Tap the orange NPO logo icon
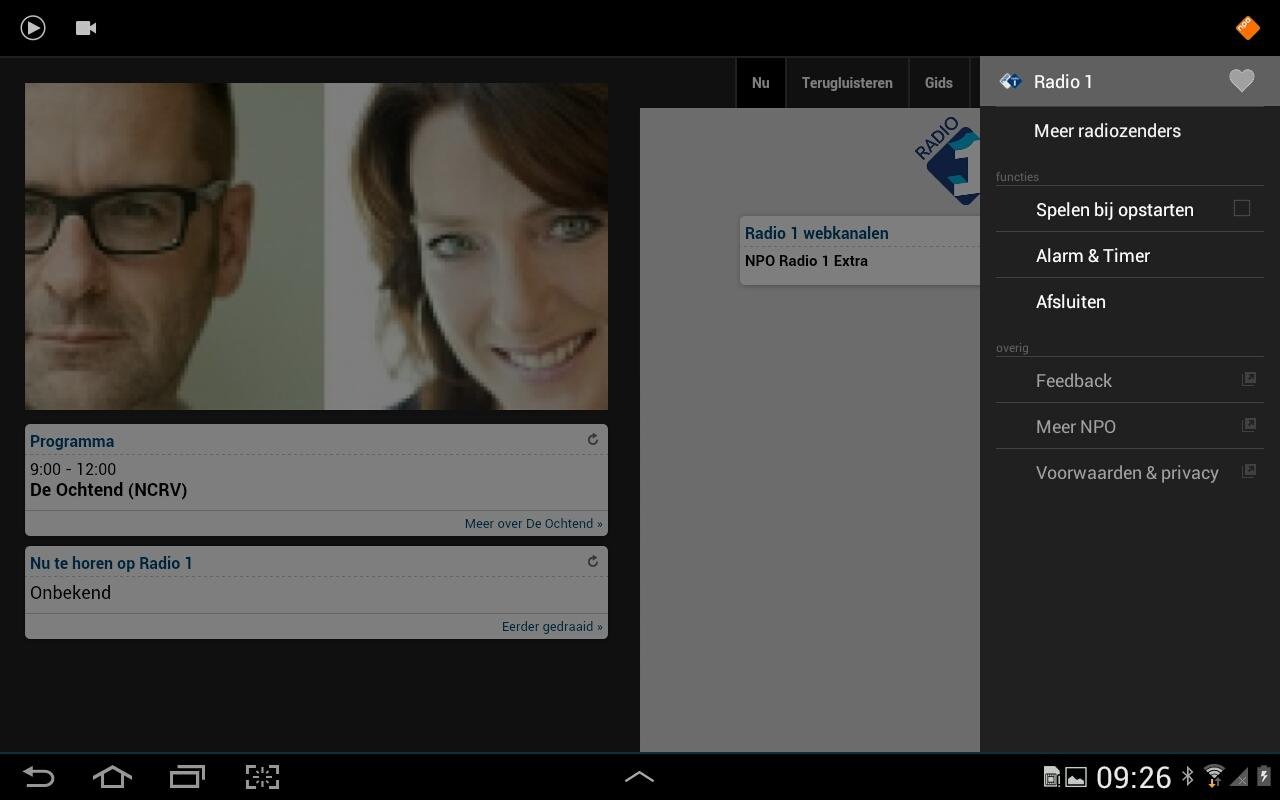Screen dimensions: 1280x800 [1247, 28]
